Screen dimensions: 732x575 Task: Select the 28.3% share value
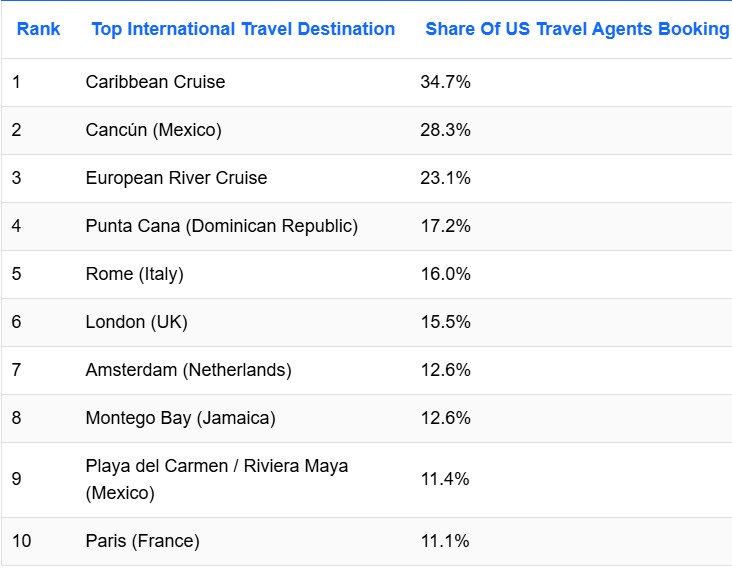point(445,130)
